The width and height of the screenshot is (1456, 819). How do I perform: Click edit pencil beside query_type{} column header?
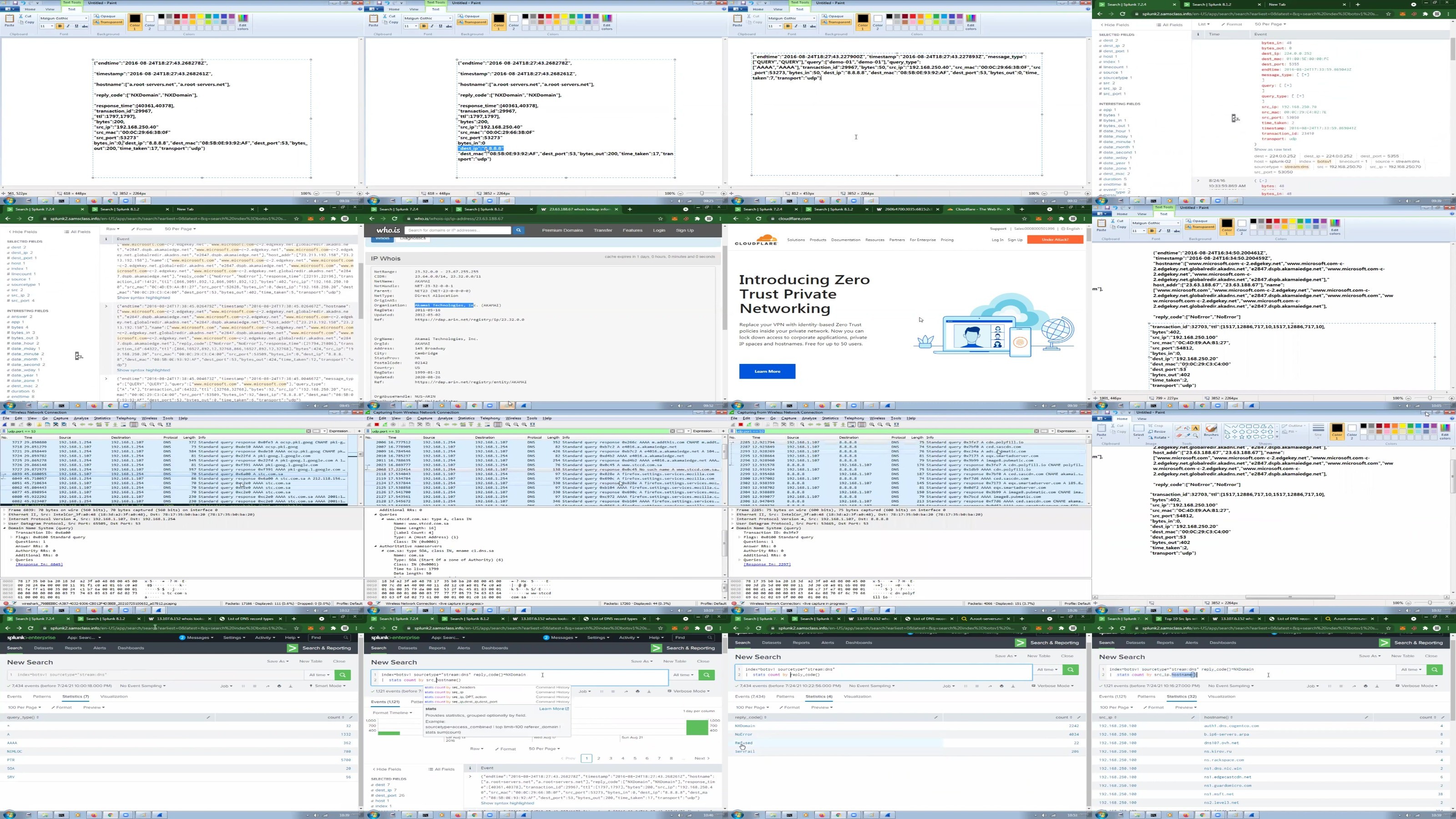[x=208, y=717]
